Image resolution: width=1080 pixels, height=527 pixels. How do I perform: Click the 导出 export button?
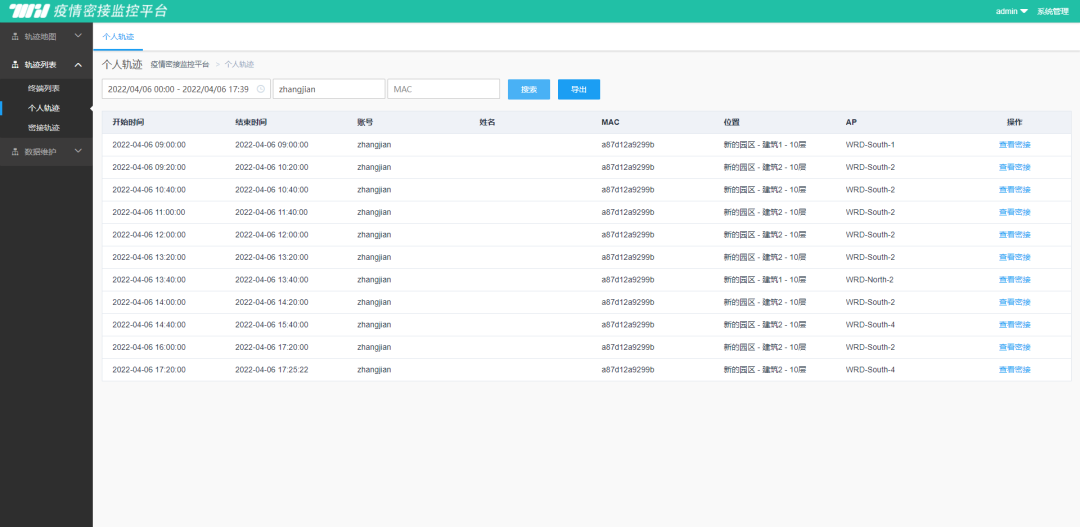[x=579, y=89]
